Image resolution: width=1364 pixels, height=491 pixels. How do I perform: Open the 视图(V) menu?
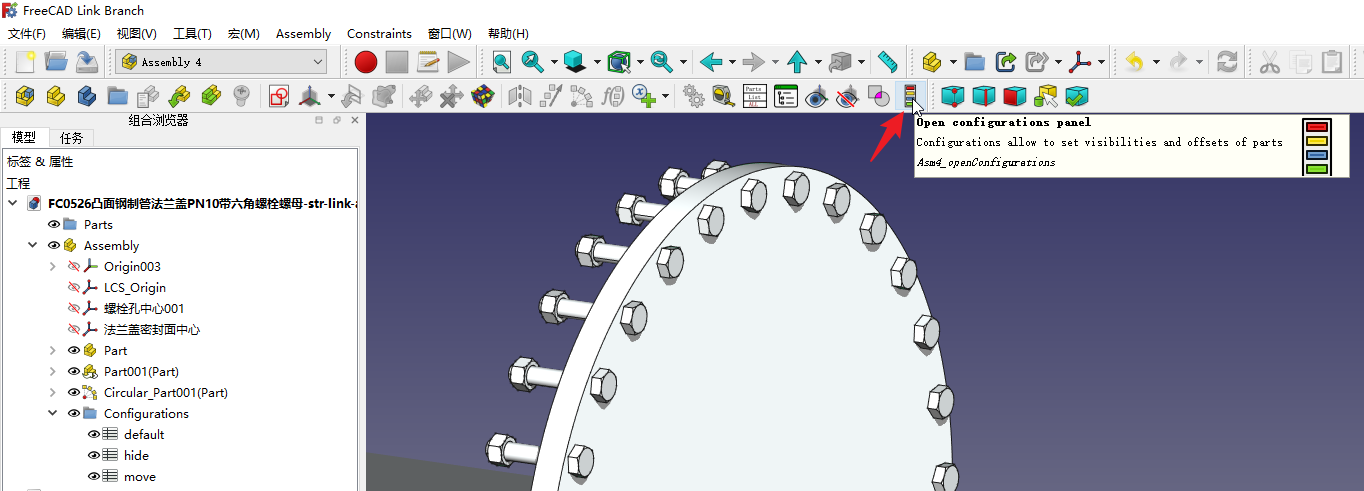click(x=136, y=34)
